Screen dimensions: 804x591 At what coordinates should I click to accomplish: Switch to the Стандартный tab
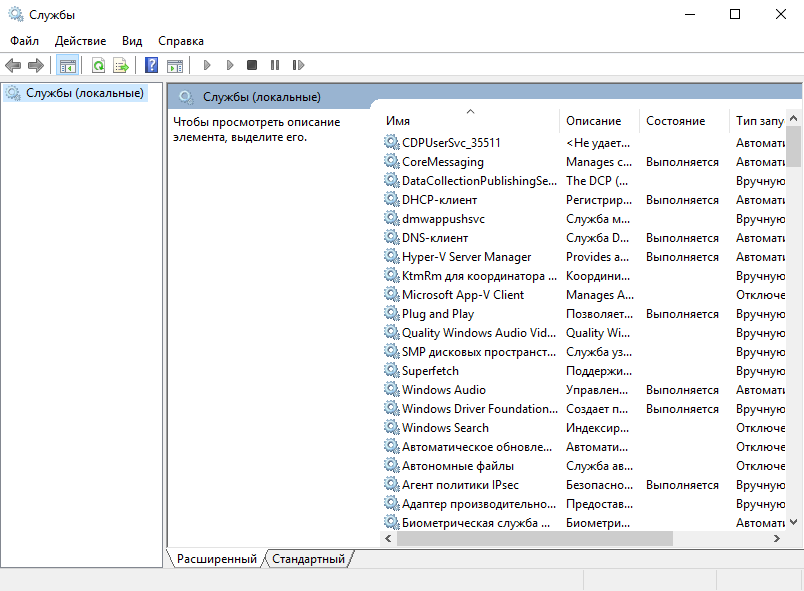click(308, 559)
